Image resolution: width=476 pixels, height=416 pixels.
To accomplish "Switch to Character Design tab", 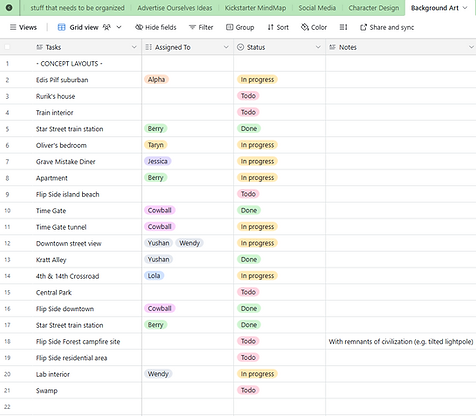I will pos(374,8).
